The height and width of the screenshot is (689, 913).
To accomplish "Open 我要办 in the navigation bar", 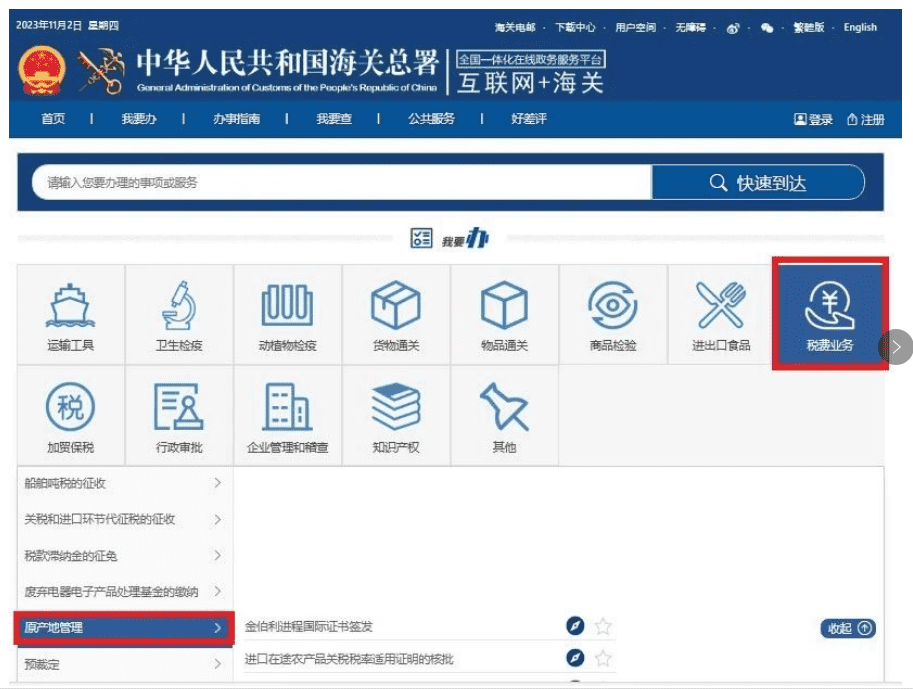I will [x=139, y=119].
